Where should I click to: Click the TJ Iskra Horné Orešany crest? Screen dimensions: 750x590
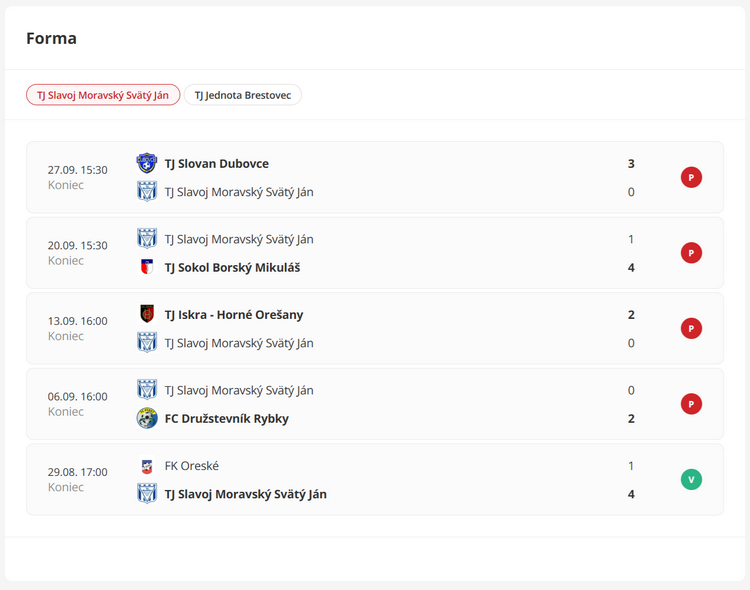147,314
